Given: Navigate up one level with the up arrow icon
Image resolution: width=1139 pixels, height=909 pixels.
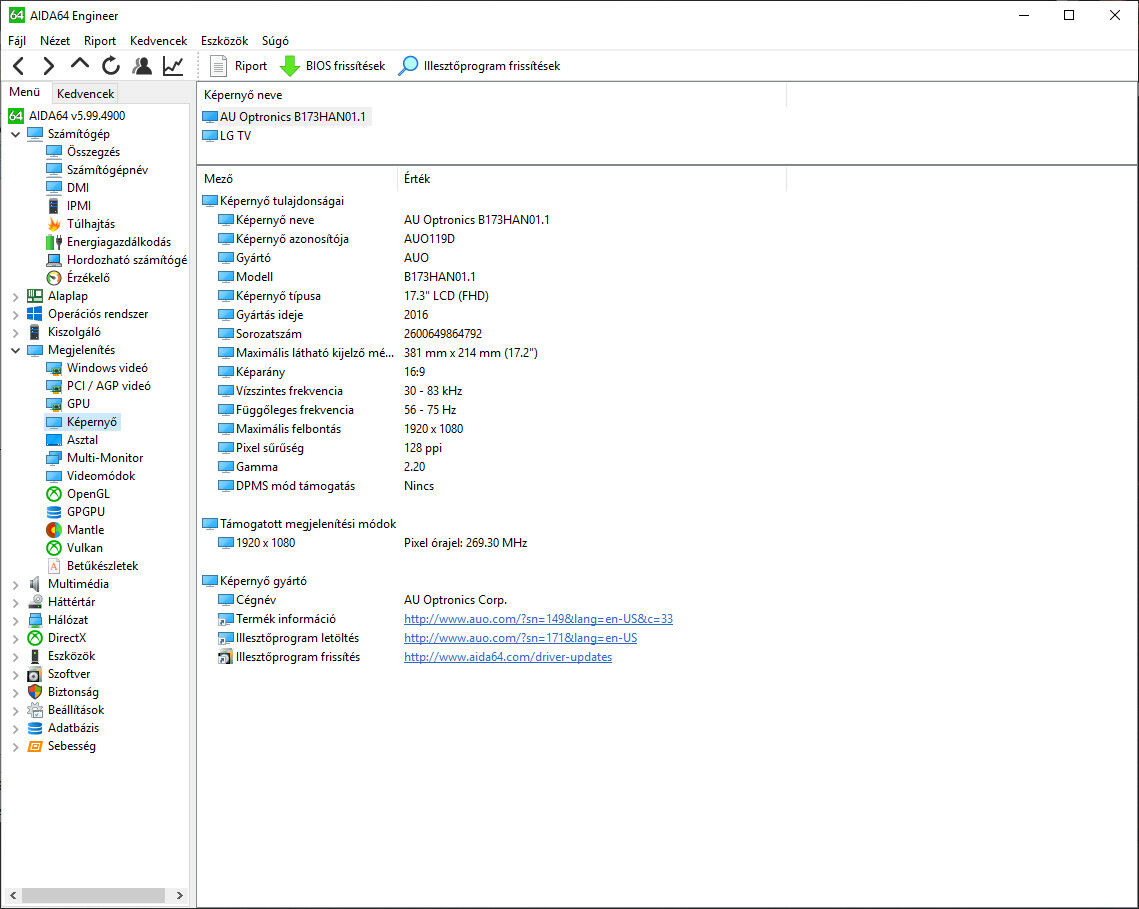Looking at the screenshot, I should click(x=80, y=65).
